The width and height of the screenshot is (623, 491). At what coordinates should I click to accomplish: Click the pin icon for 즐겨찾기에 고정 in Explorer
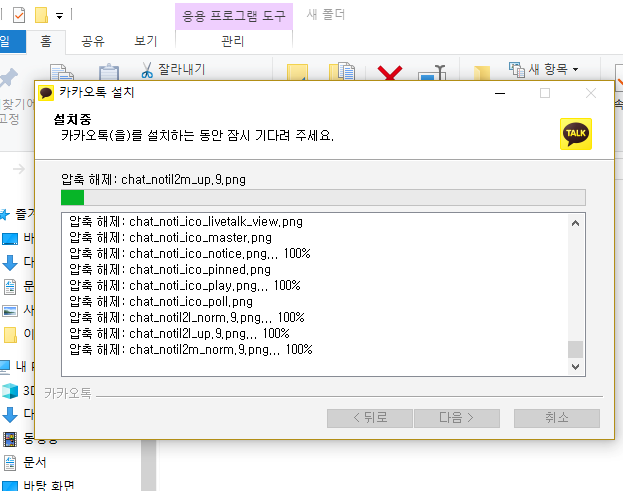click(9, 77)
